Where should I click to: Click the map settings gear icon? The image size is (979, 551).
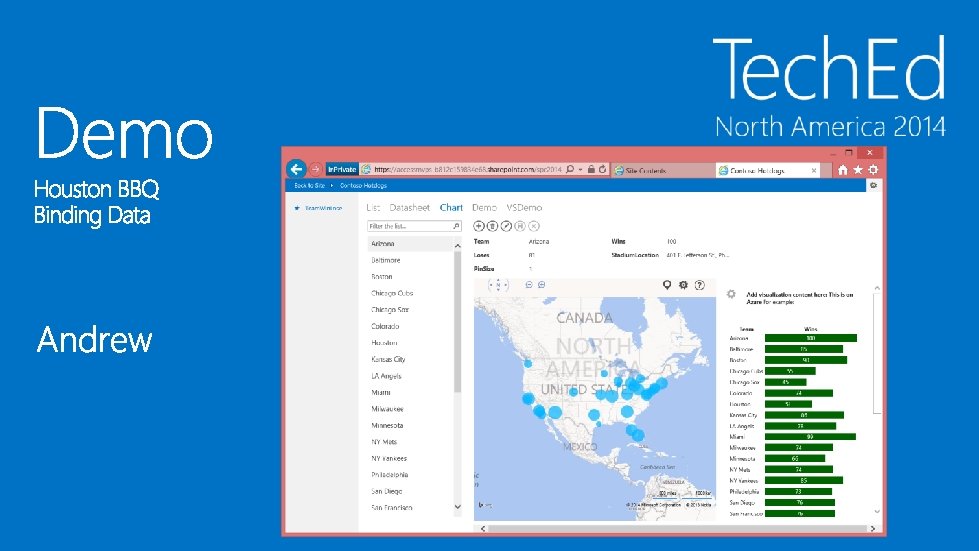683,285
